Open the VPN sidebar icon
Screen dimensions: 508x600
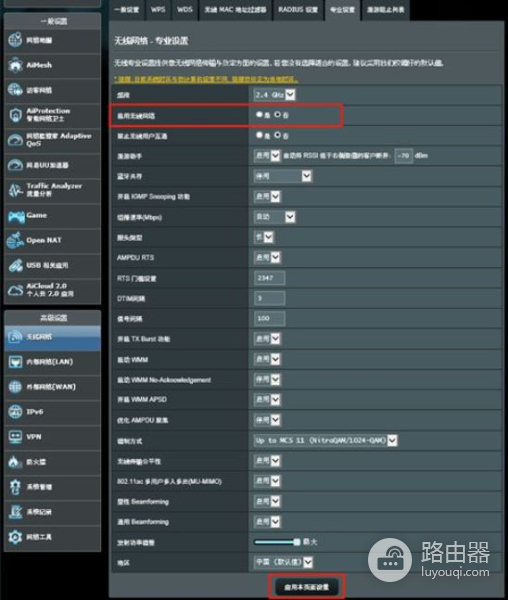15,437
